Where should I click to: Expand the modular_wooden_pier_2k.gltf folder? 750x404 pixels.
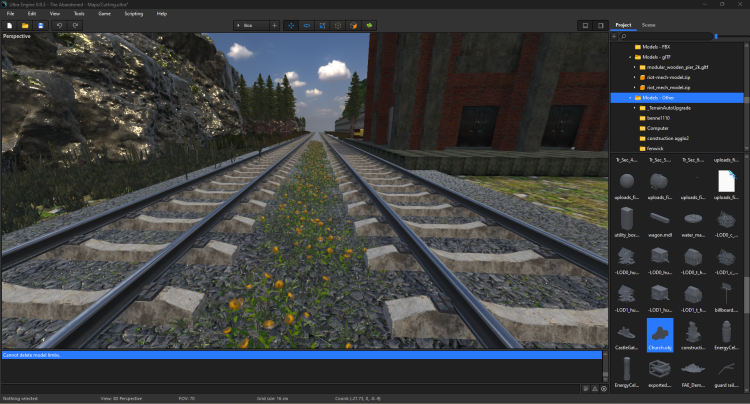(635, 67)
